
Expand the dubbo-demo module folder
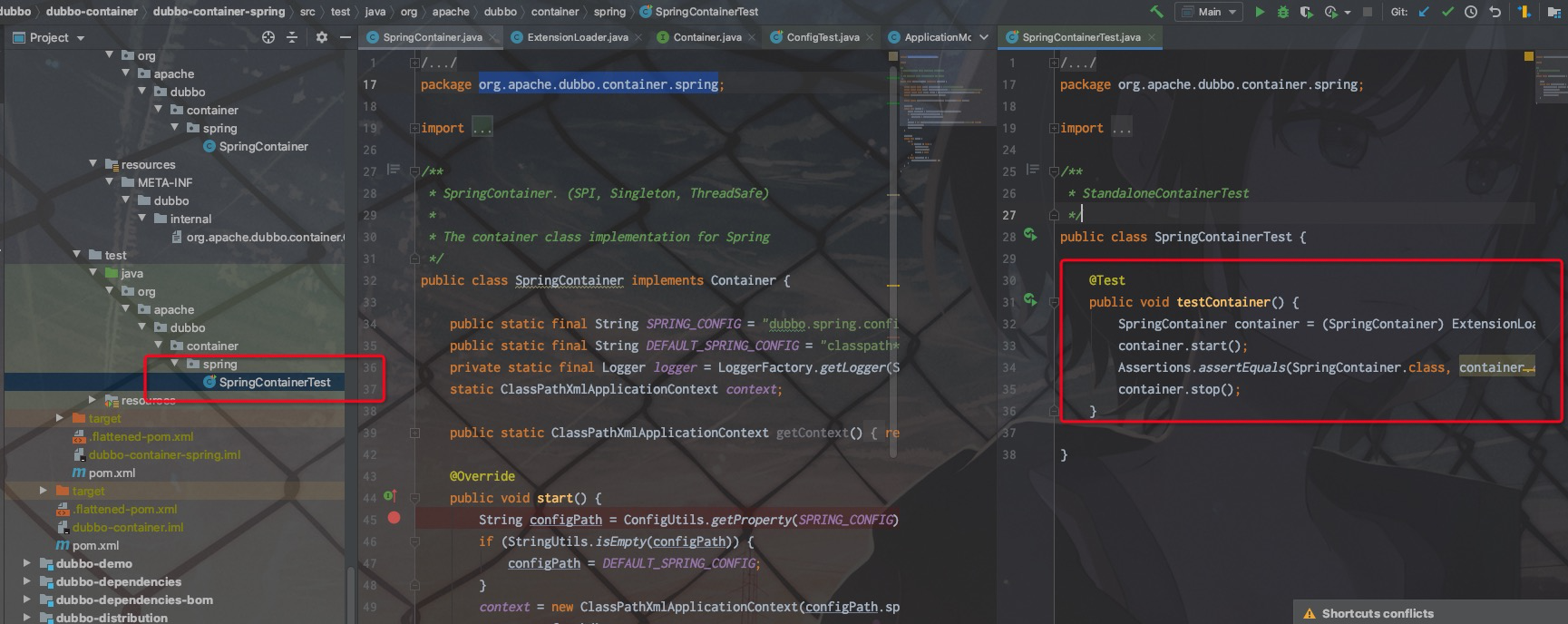(26, 563)
